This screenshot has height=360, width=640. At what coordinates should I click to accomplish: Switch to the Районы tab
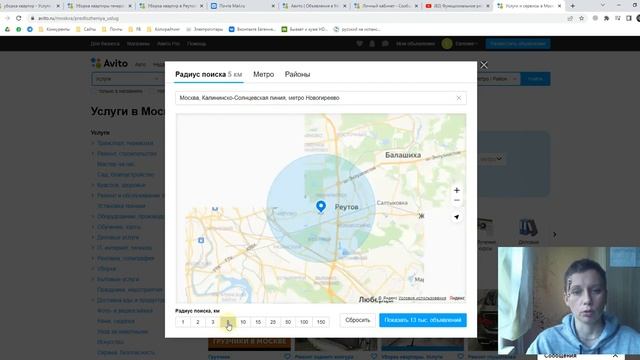(297, 74)
